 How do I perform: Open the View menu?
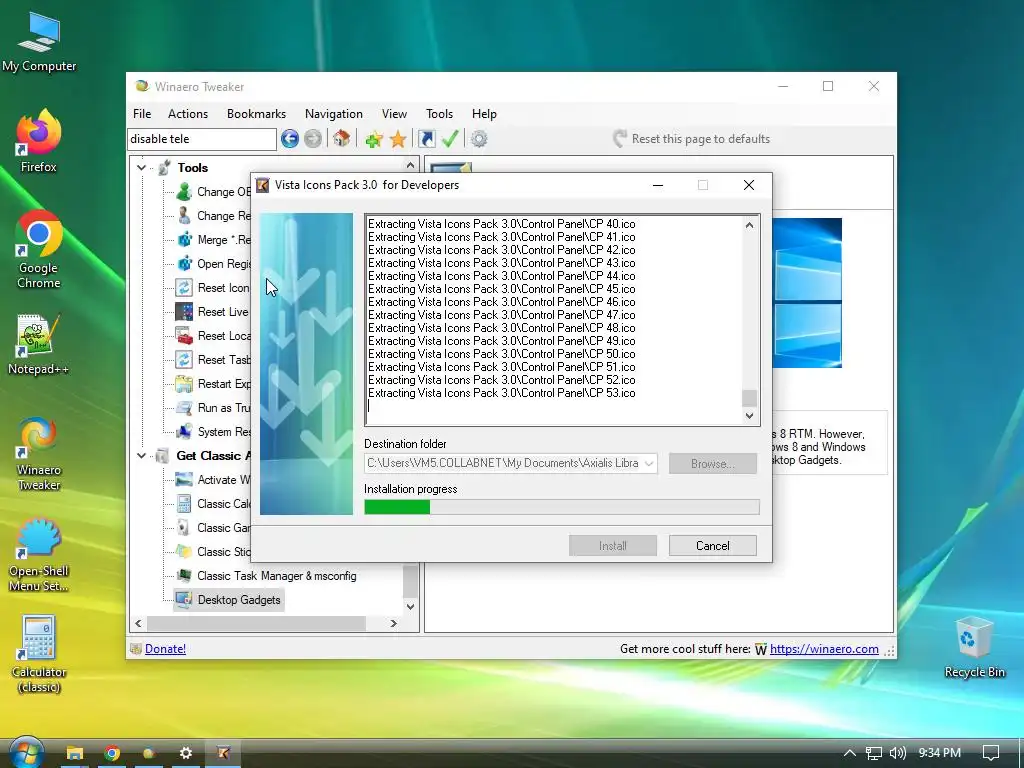click(394, 114)
